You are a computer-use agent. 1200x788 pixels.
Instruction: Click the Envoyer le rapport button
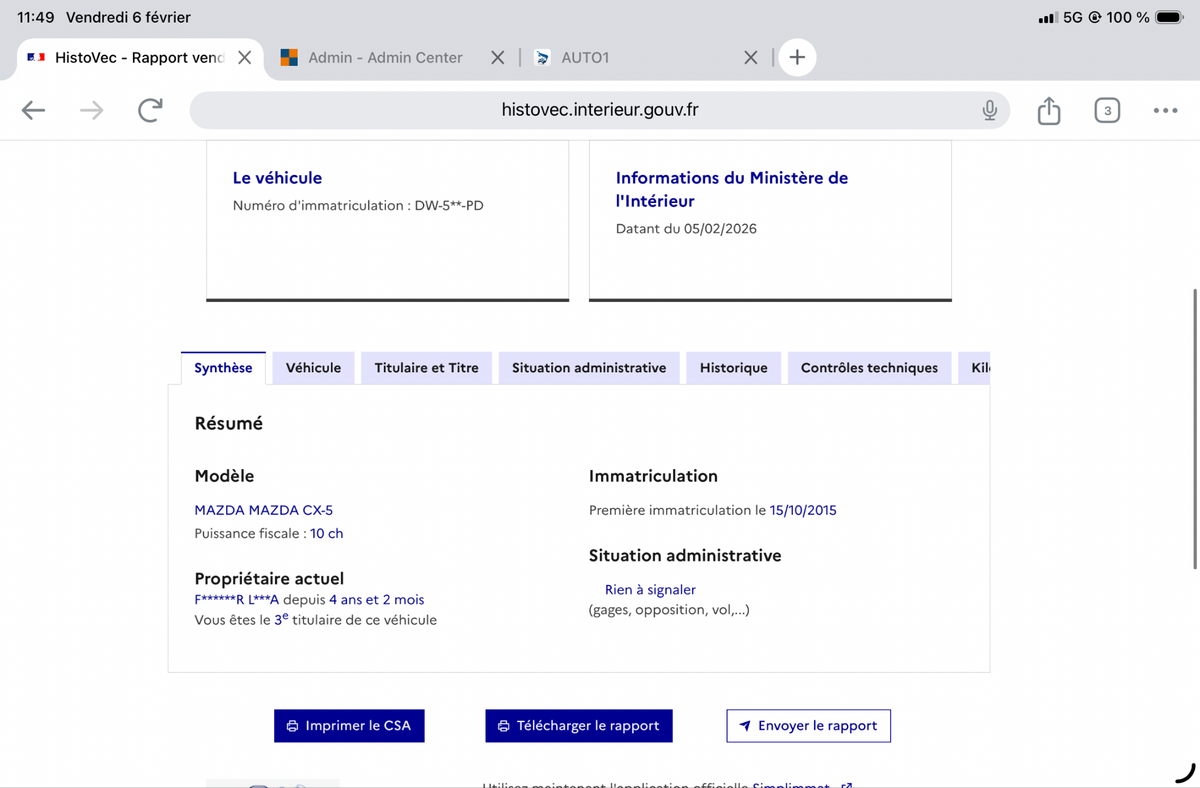click(808, 726)
